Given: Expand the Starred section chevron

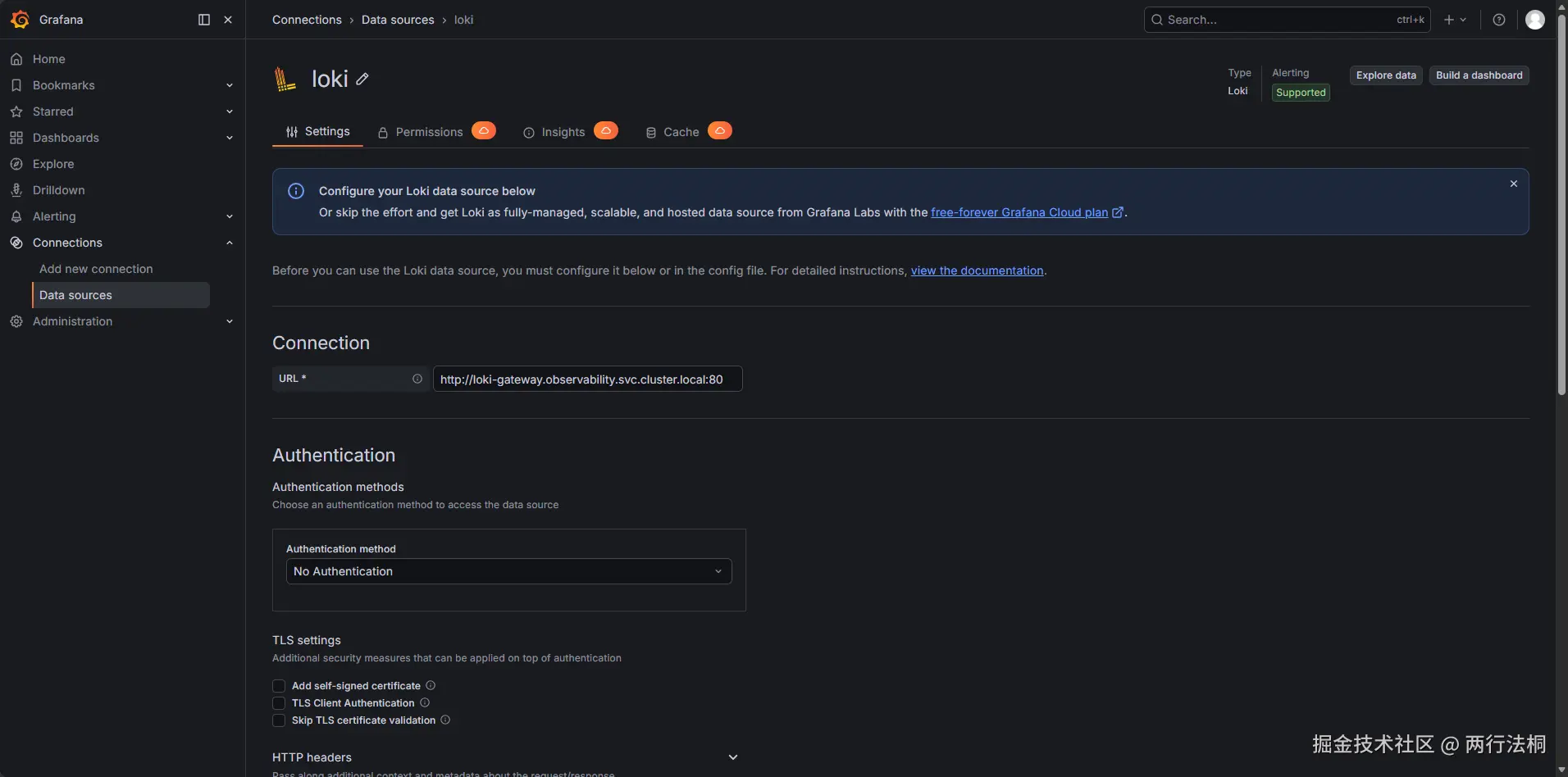Looking at the screenshot, I should pos(230,111).
